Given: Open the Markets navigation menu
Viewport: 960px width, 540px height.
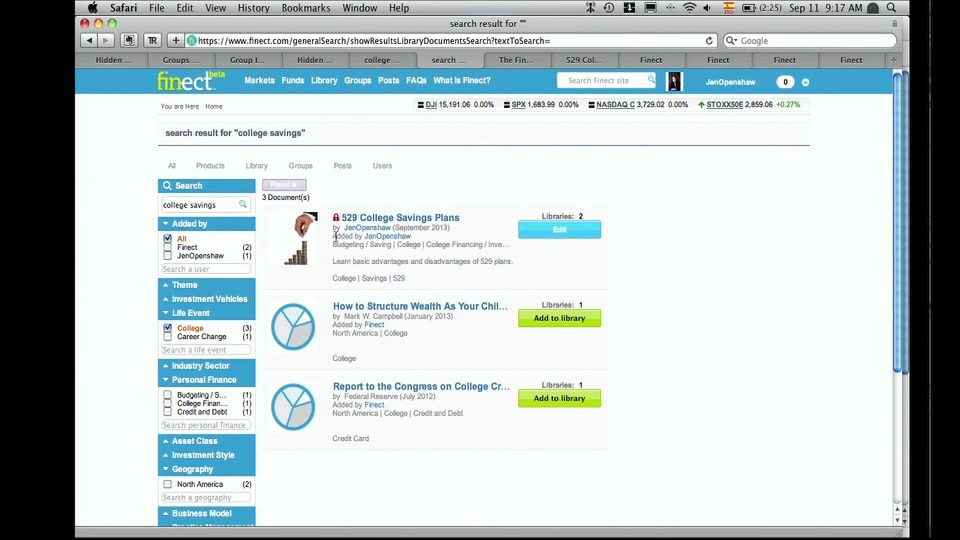Looking at the screenshot, I should click(x=260, y=80).
